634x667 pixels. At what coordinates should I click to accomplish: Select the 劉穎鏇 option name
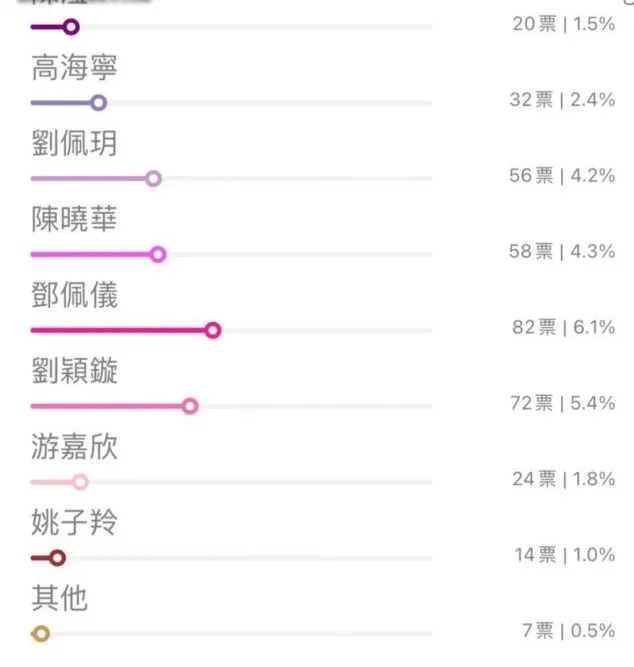(x=74, y=372)
